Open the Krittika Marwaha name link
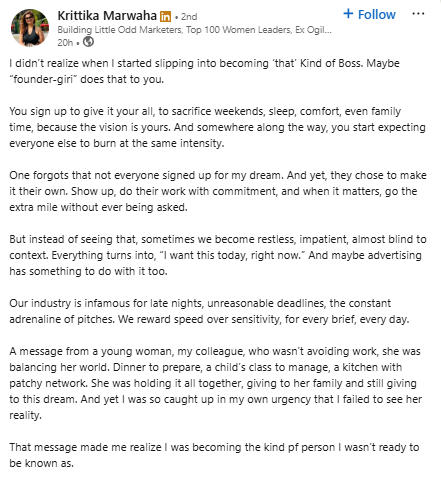 click(x=107, y=15)
